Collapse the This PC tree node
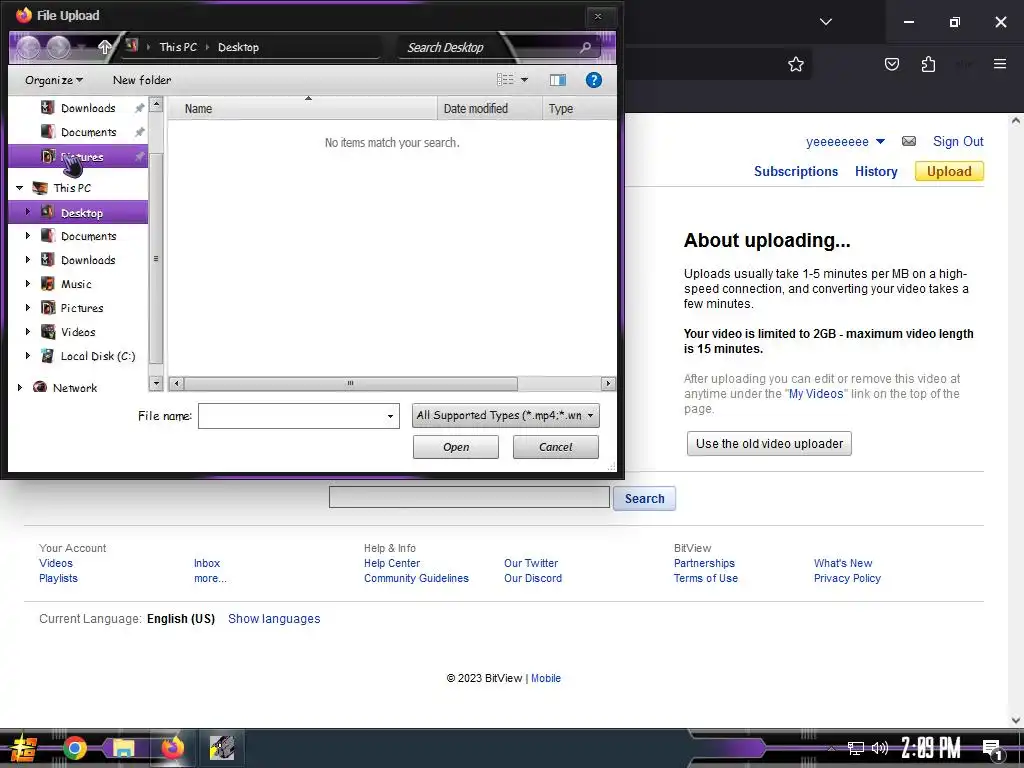Viewport: 1024px width, 768px height. pos(20,188)
